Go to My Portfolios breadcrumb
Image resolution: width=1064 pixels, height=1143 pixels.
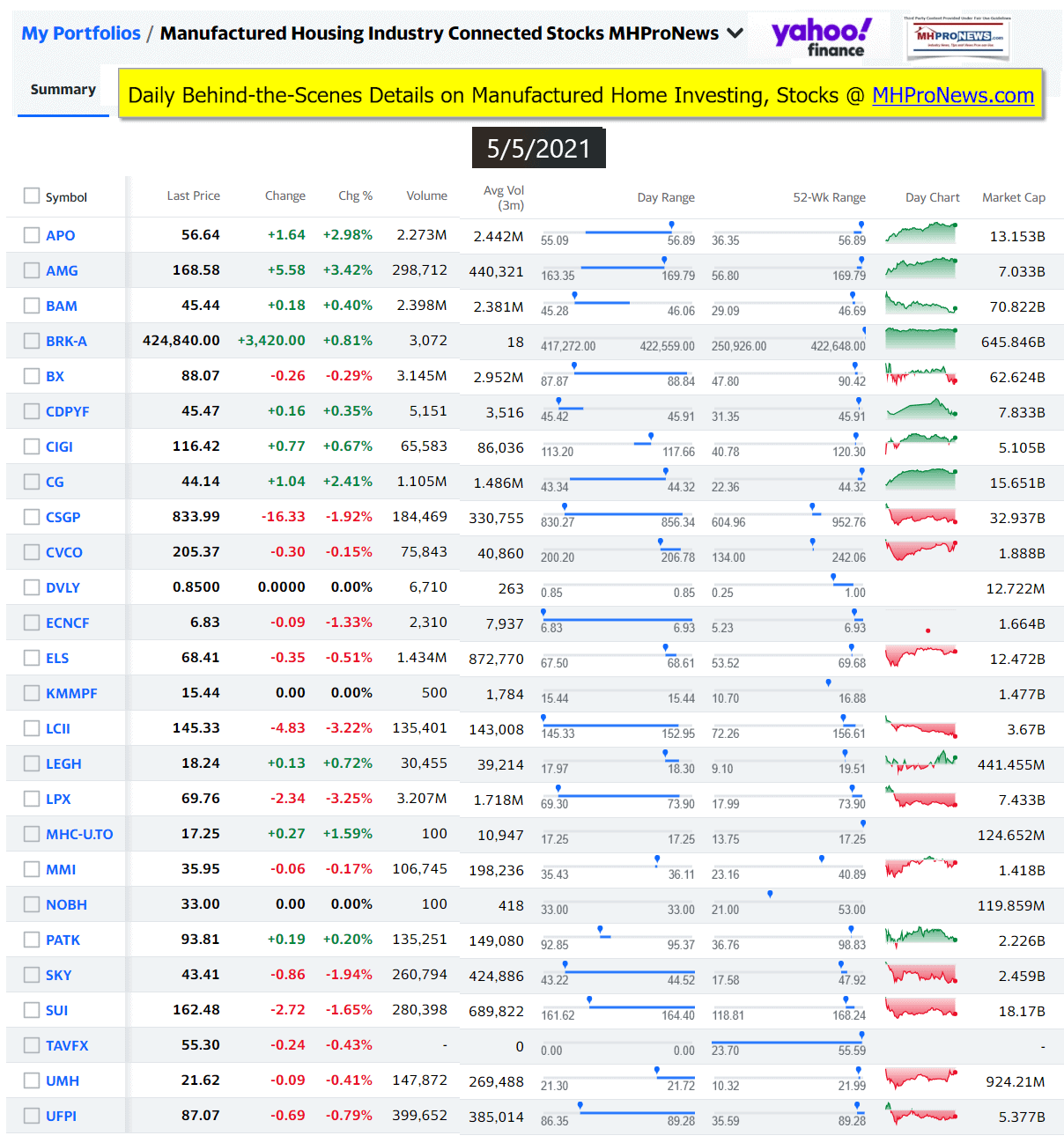point(81,33)
